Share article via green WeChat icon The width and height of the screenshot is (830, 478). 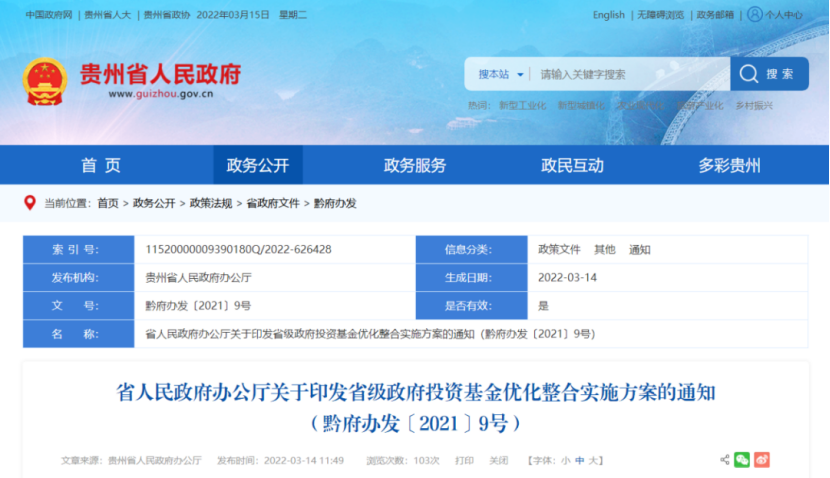click(742, 459)
